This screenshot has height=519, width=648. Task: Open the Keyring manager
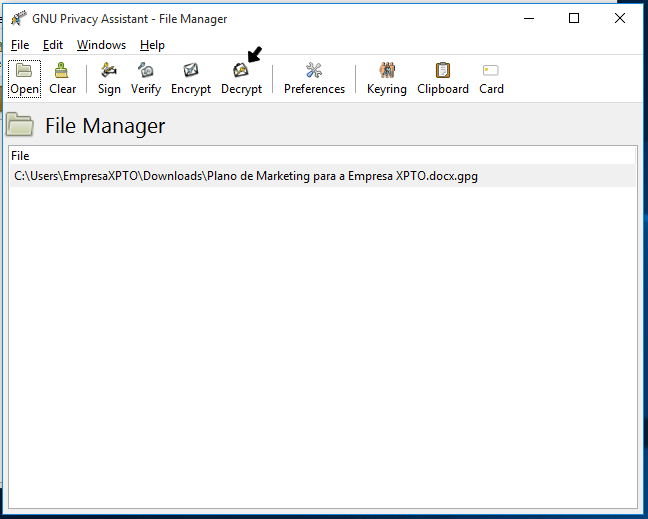click(387, 79)
